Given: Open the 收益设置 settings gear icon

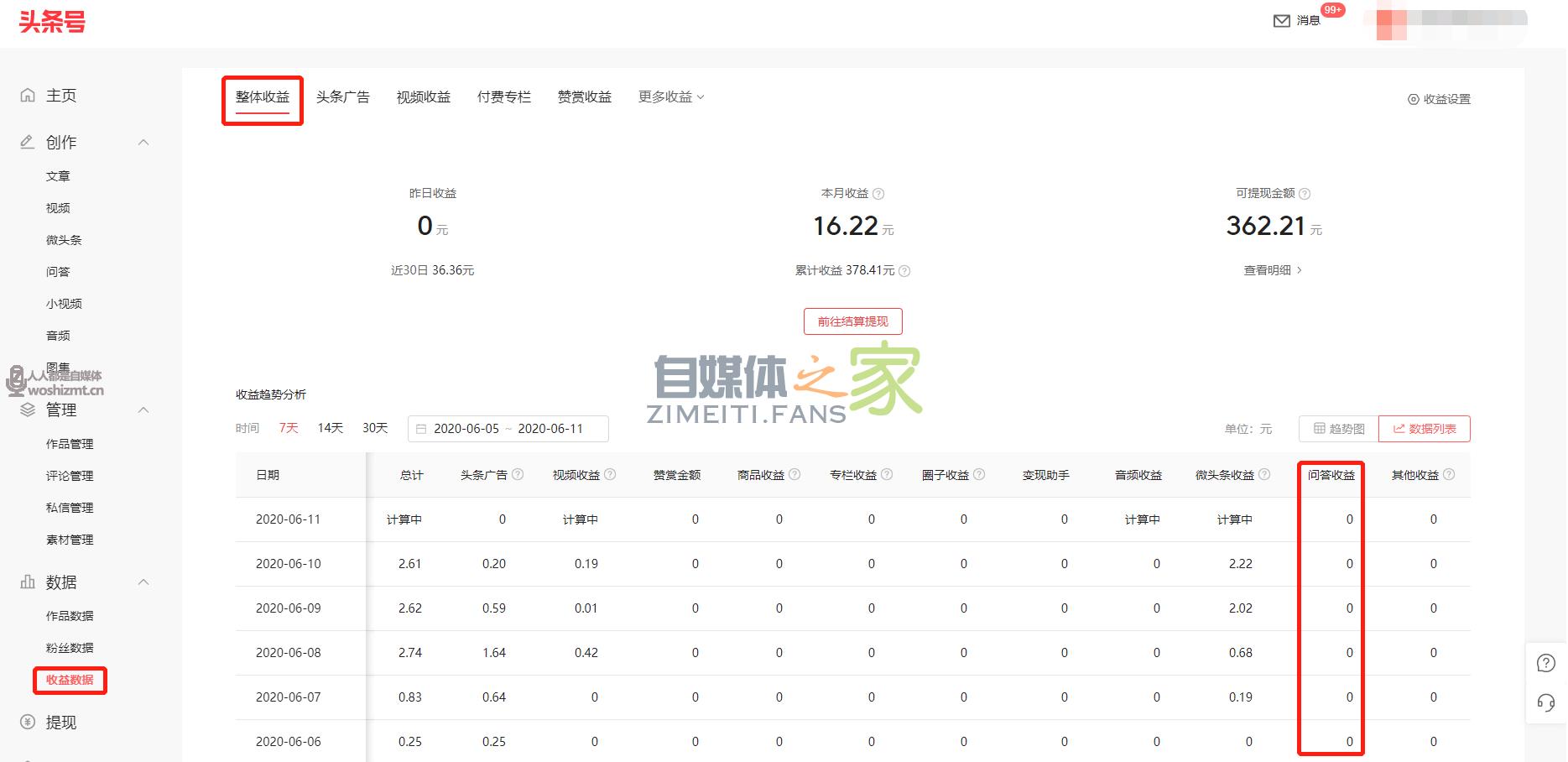Looking at the screenshot, I should (x=1413, y=98).
